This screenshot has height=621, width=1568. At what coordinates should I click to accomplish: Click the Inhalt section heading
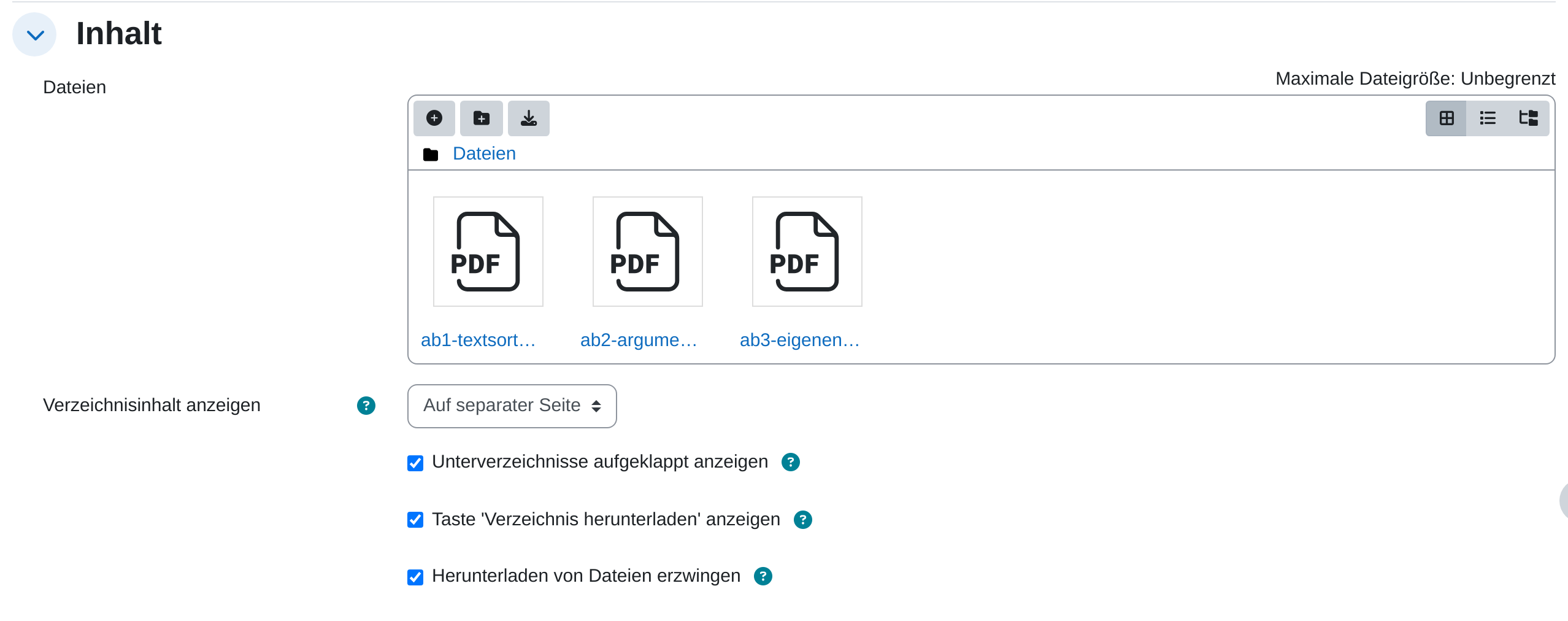click(119, 33)
